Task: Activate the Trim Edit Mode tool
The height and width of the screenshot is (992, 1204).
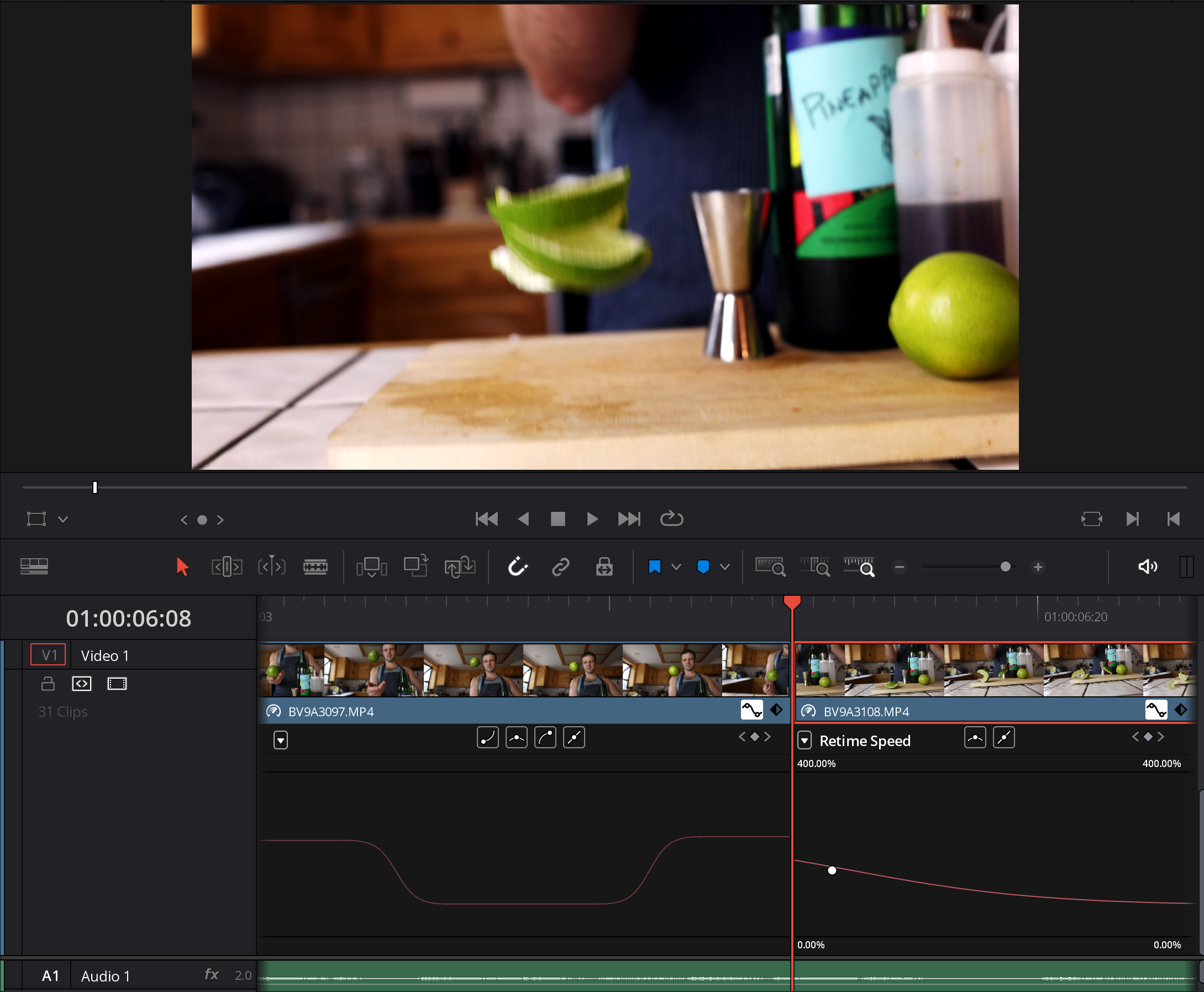Action: [227, 567]
